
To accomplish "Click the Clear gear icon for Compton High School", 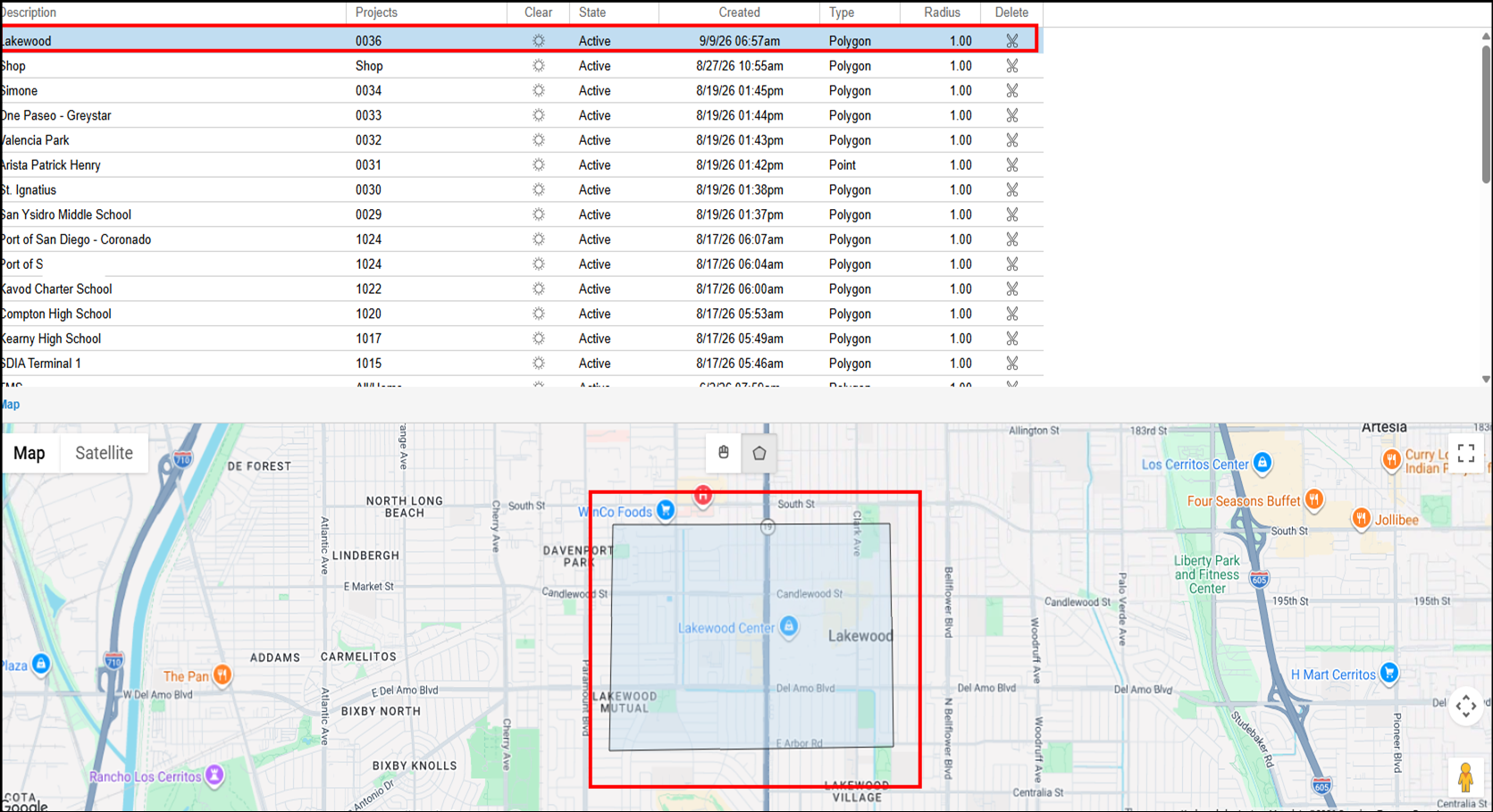I will pos(538,314).
